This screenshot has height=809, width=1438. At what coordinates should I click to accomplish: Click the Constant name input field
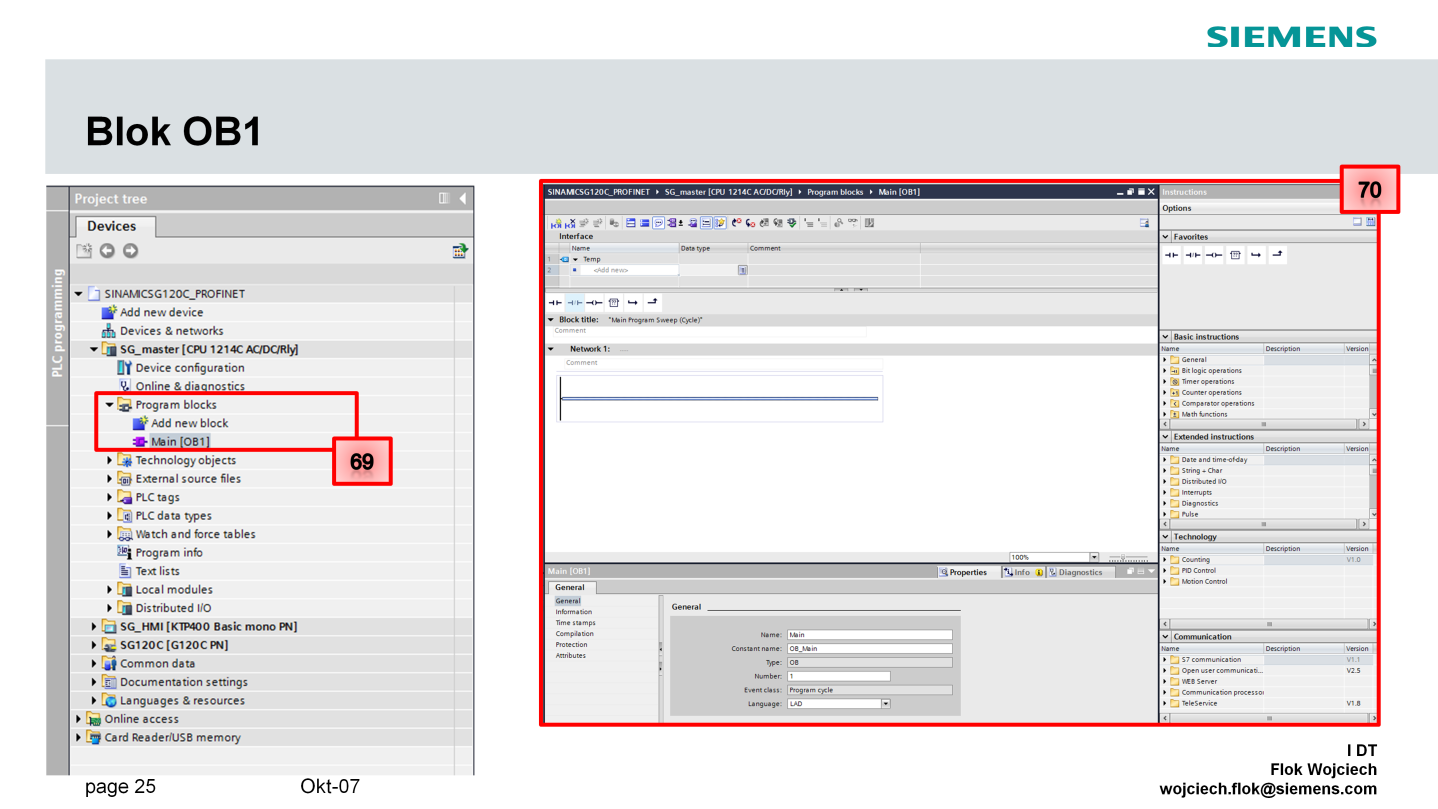pos(870,649)
